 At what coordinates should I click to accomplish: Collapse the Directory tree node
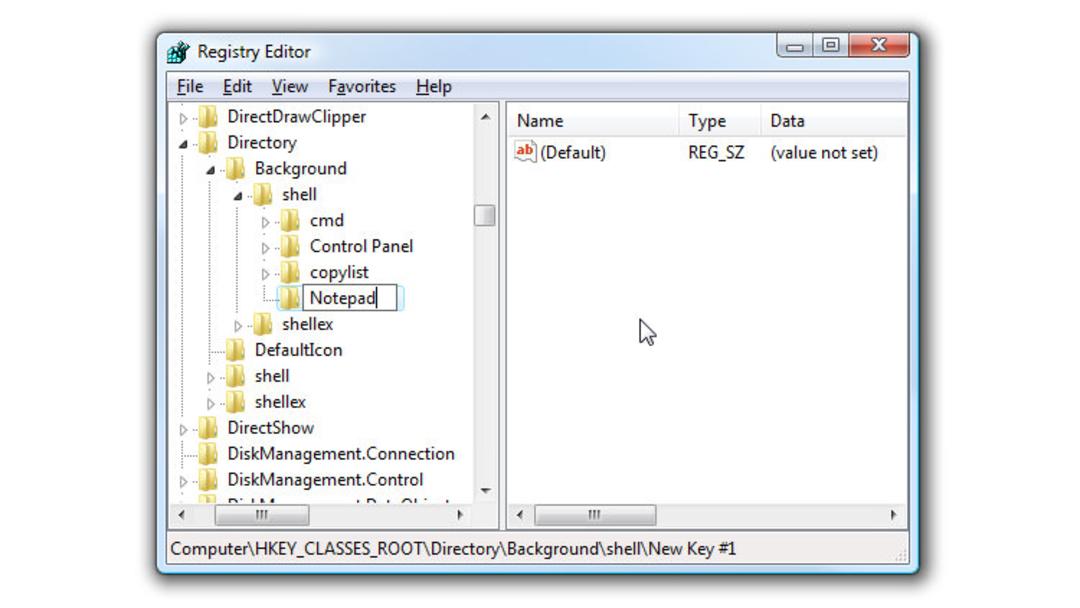tap(183, 144)
